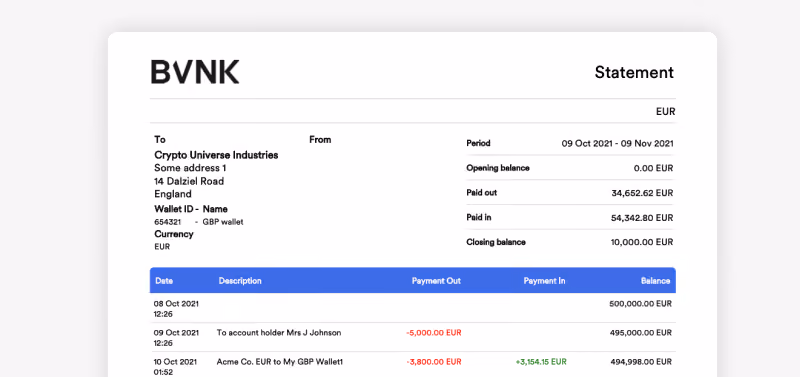The width and height of the screenshot is (800, 377).
Task: Click the To label
Action: (160, 139)
